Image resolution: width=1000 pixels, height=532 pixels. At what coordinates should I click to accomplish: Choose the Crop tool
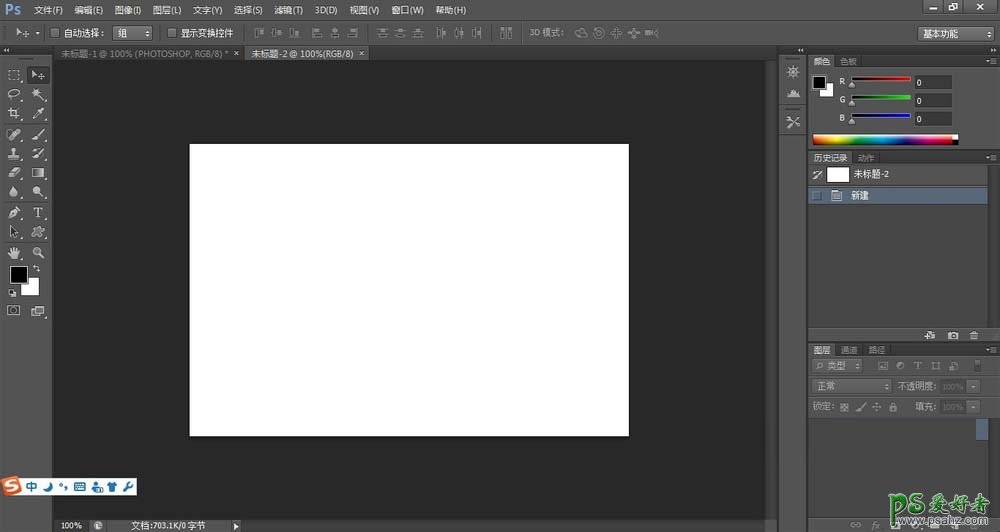point(15,114)
